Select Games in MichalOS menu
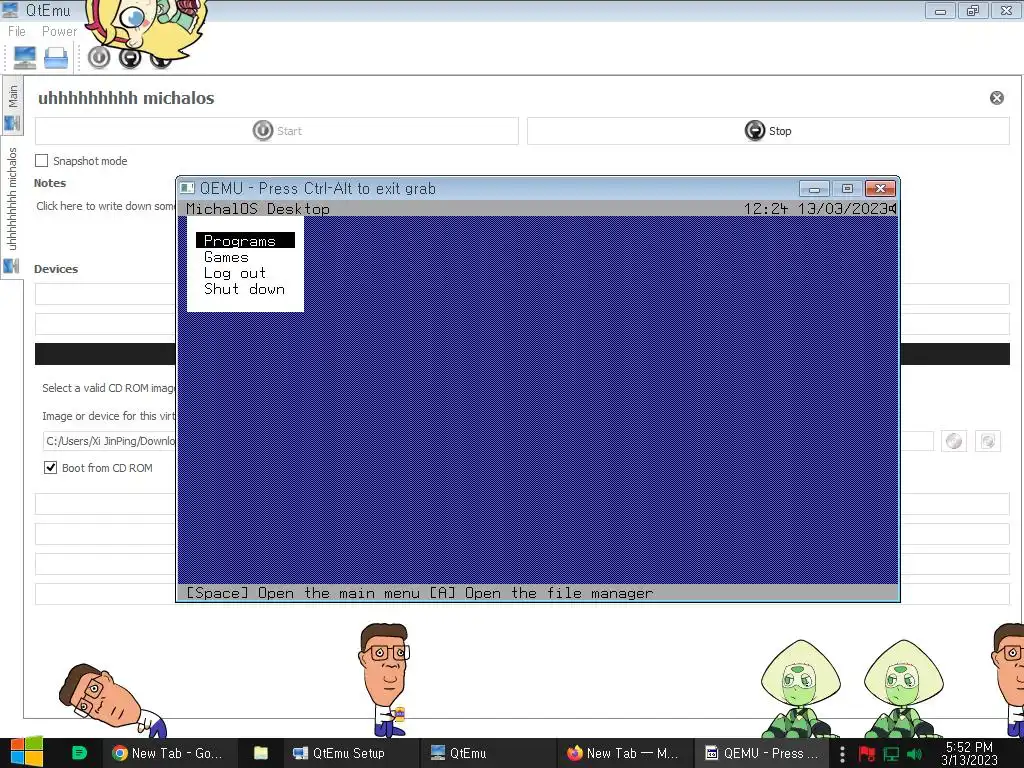The height and width of the screenshot is (768, 1024). pos(226,257)
